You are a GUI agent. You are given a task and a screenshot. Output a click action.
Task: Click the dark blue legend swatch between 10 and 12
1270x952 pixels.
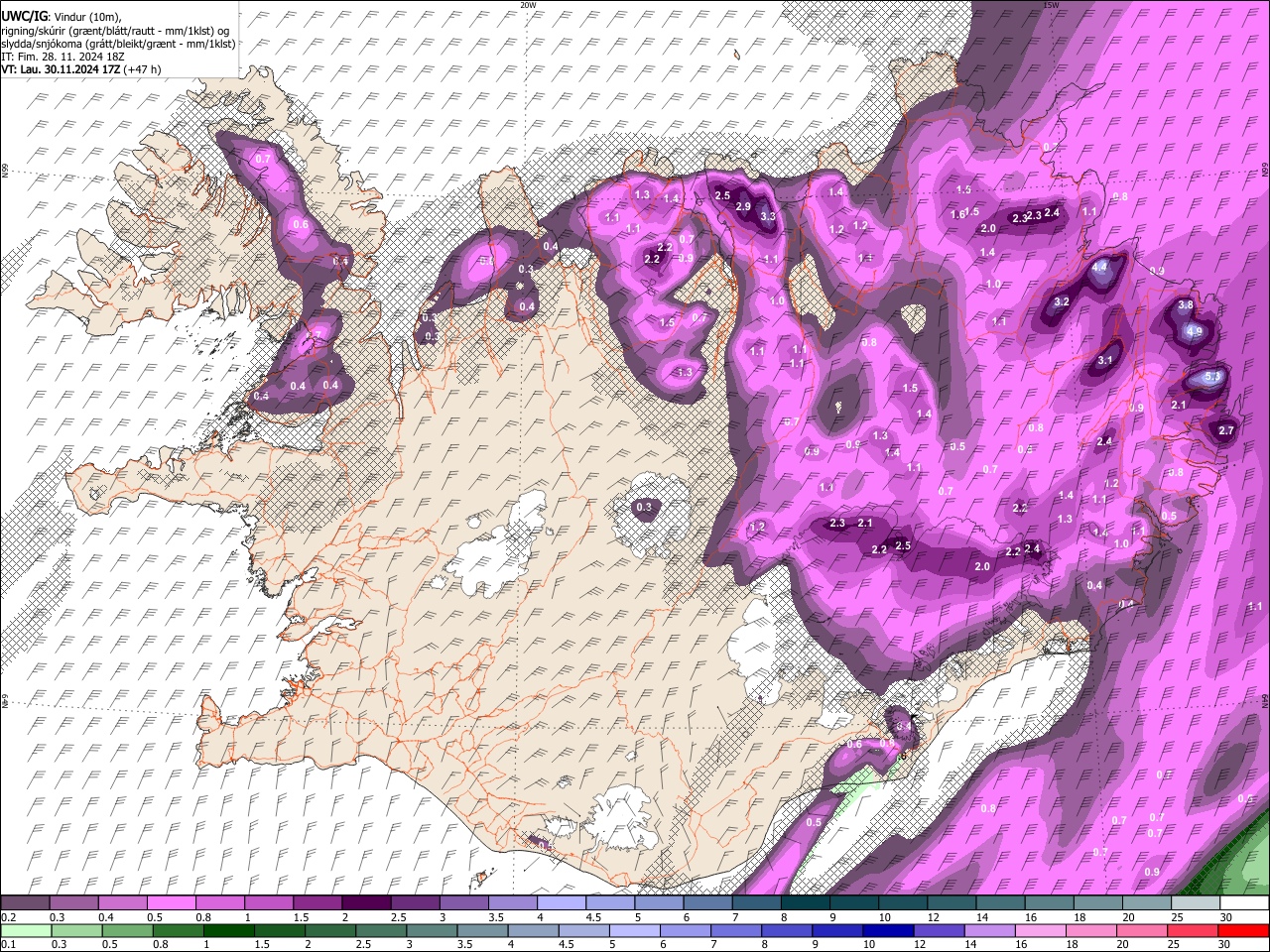888,931
